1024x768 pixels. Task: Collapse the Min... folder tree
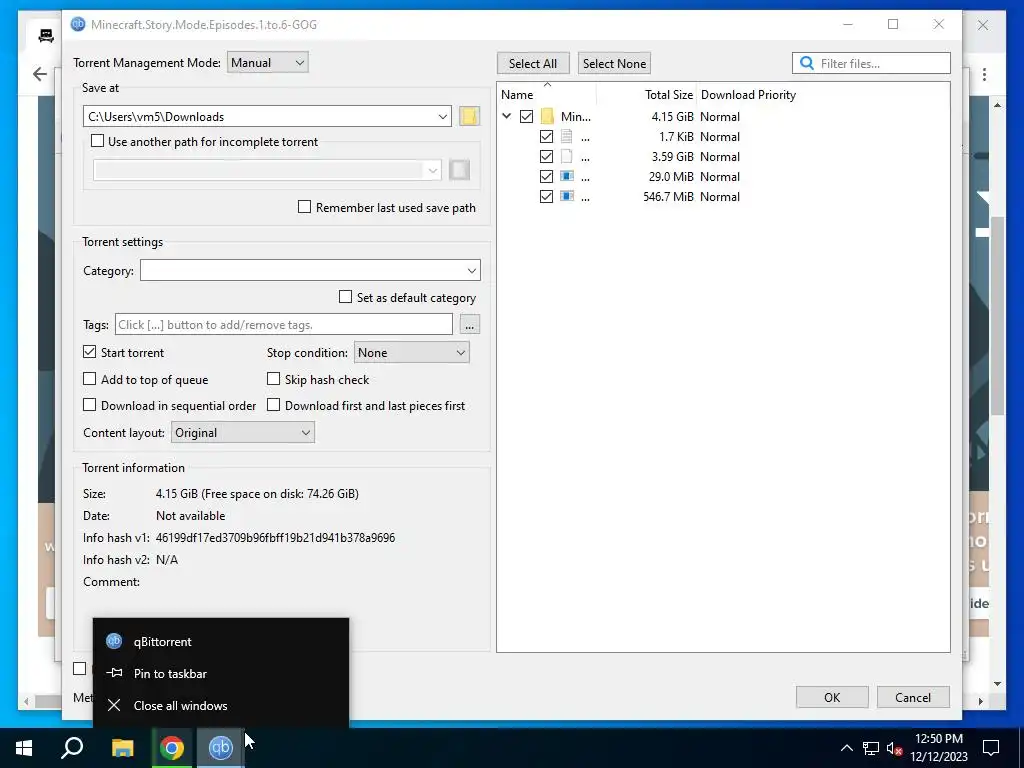506,116
